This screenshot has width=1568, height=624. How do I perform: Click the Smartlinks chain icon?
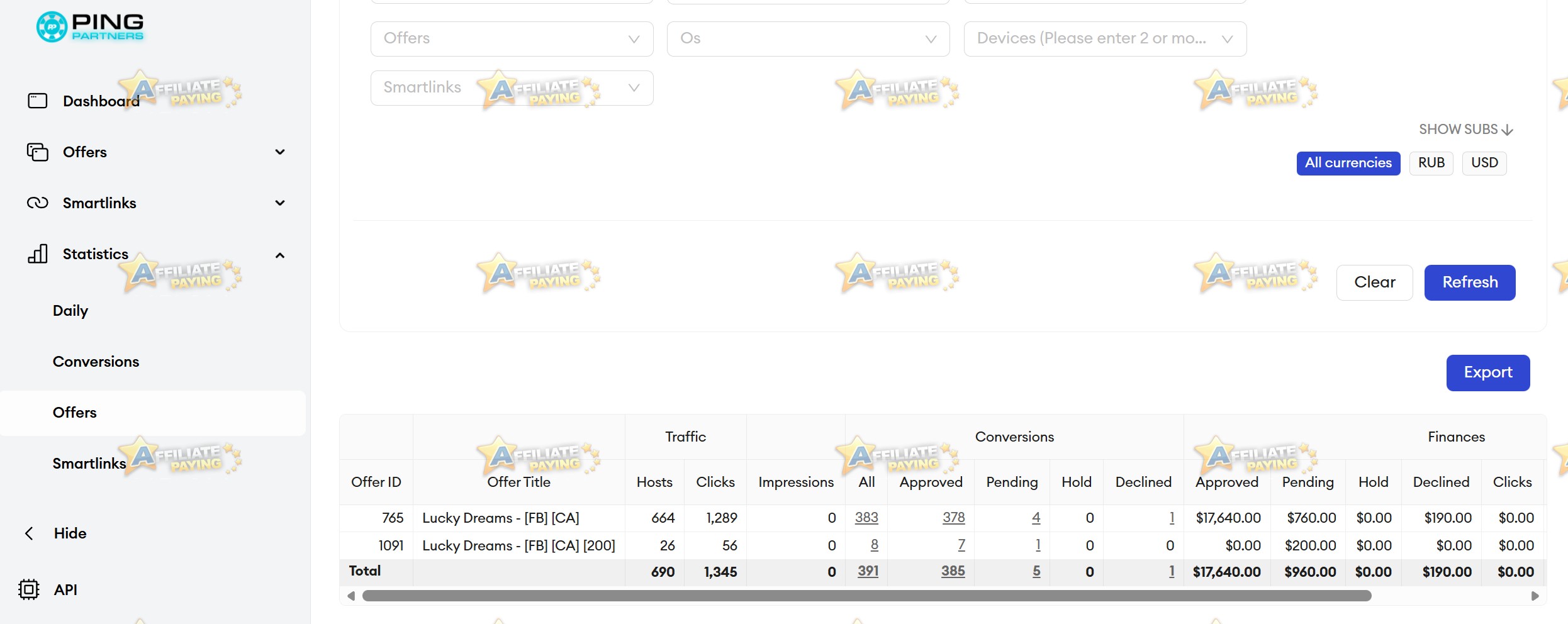[38, 203]
